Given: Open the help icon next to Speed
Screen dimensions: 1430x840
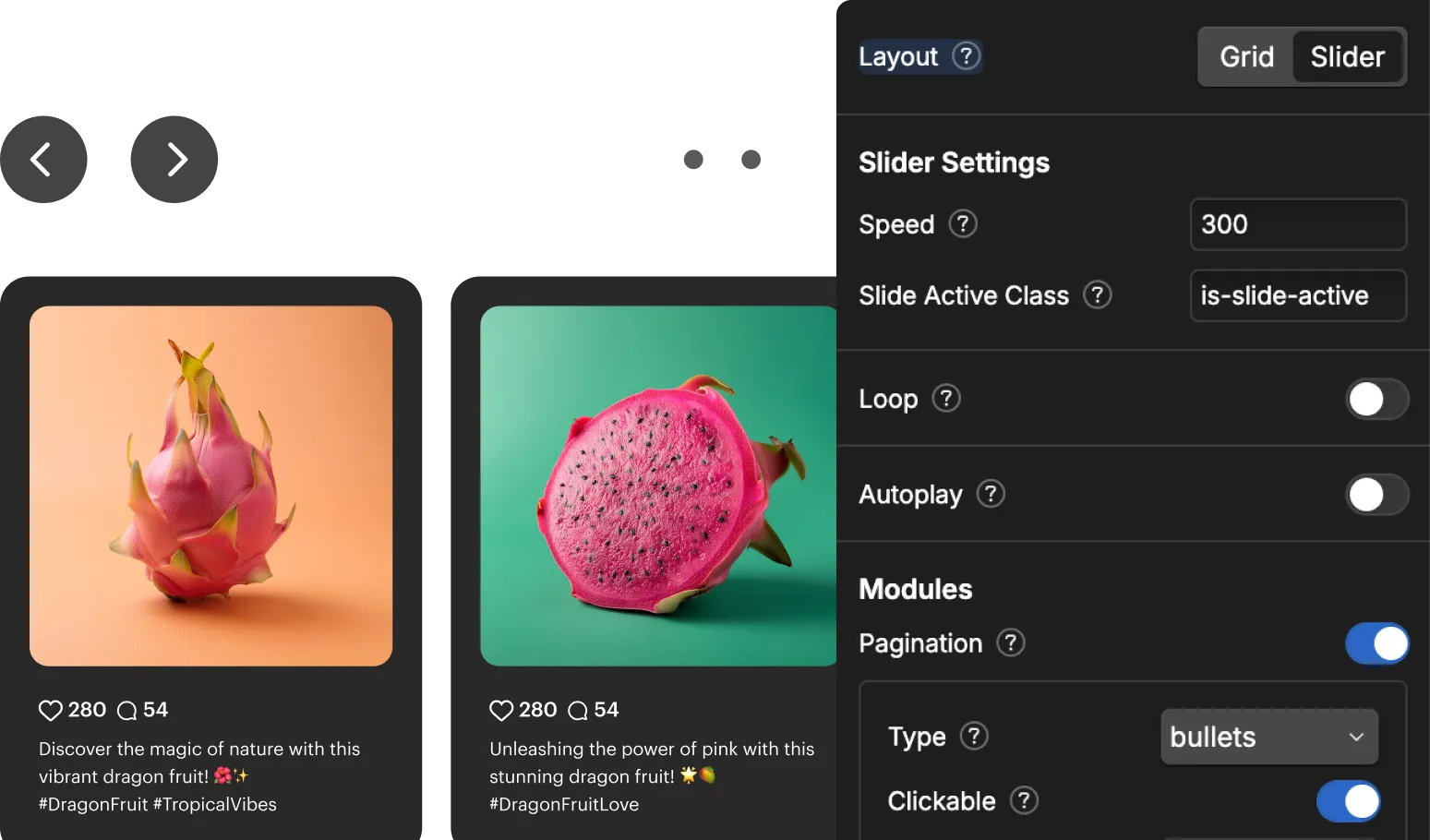Looking at the screenshot, I should tap(963, 224).
